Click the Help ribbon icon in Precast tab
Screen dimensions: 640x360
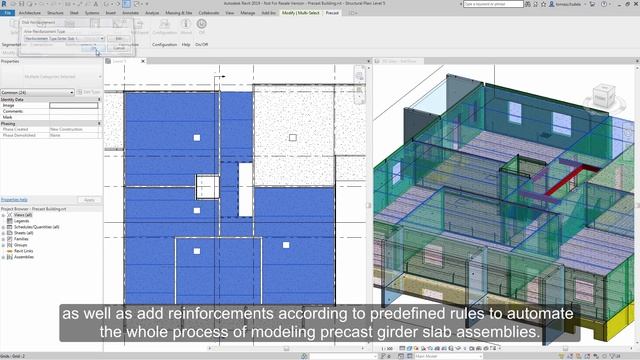(186, 24)
